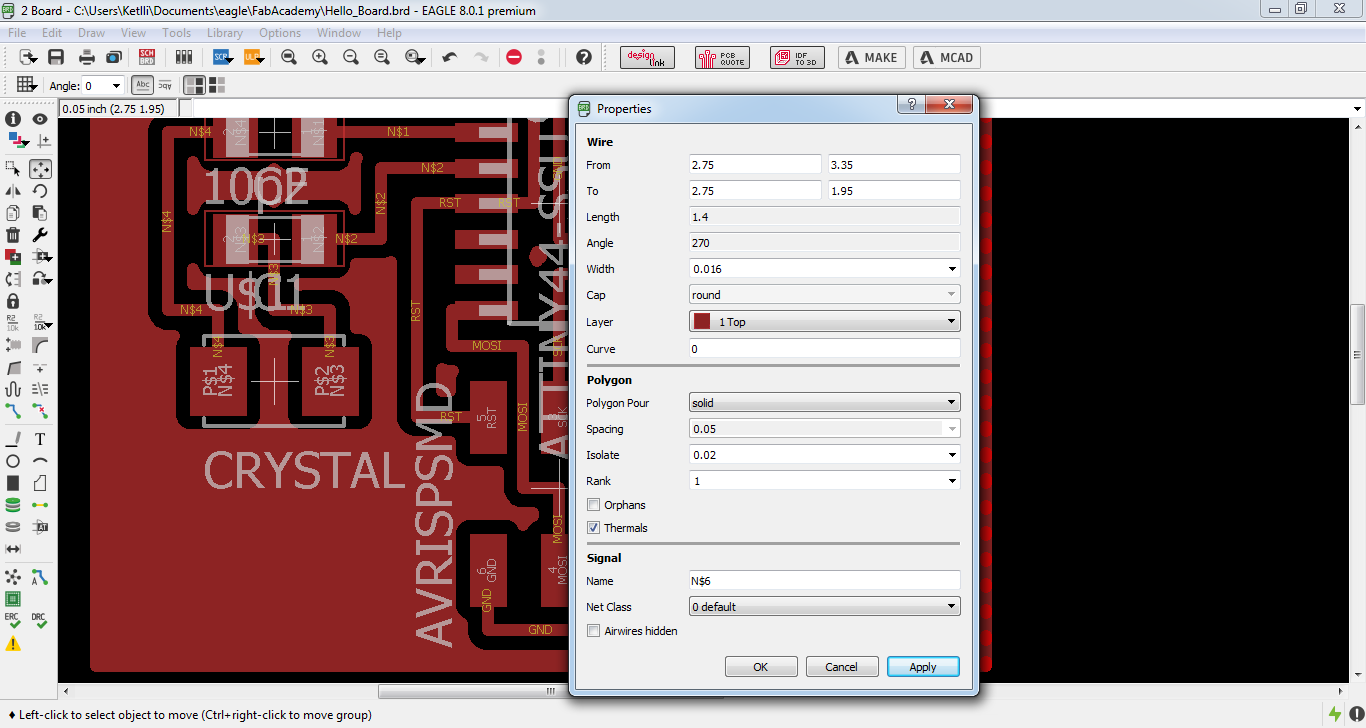Open the Edit menu
Viewport: 1366px width, 728px height.
52,33
